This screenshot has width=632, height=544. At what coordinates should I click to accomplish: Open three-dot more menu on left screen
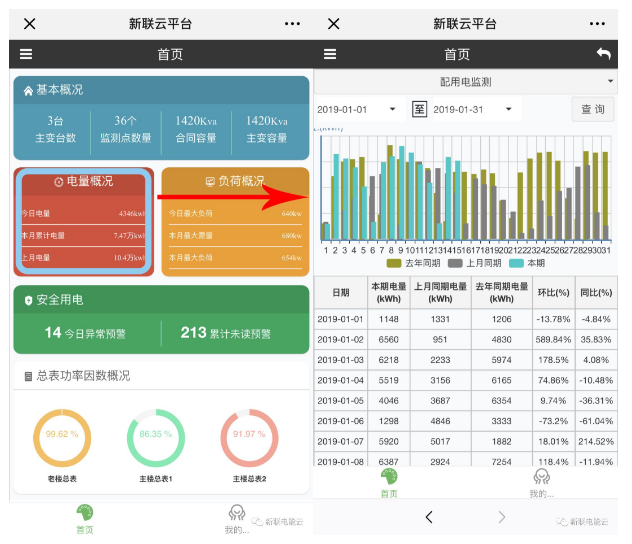[x=291, y=23]
